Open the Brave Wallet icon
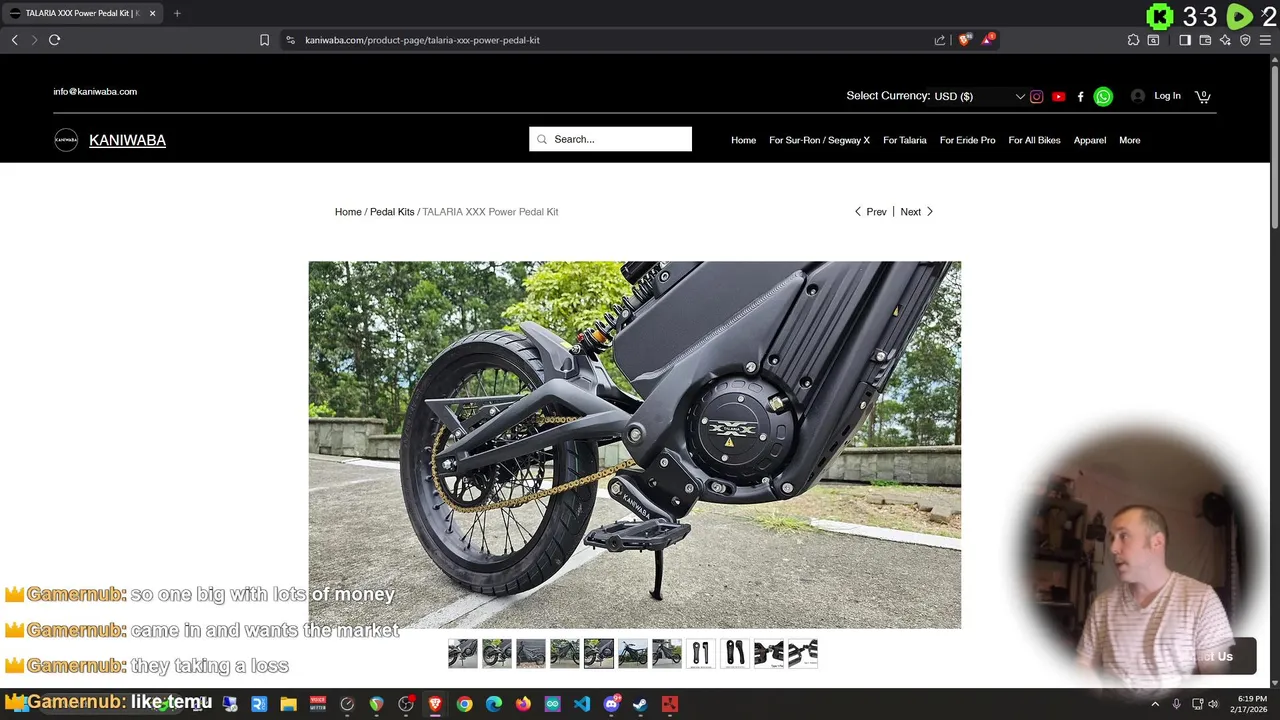 point(1205,40)
